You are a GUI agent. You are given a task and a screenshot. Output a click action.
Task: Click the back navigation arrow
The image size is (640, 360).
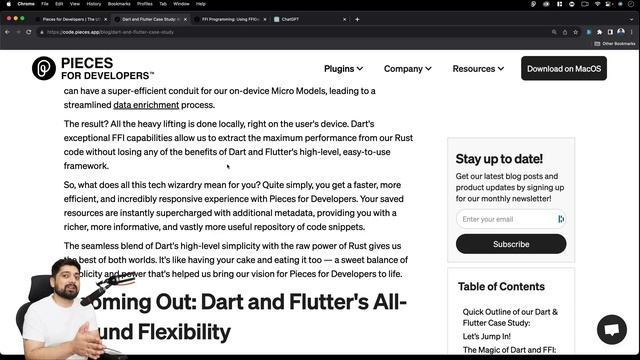[7, 32]
